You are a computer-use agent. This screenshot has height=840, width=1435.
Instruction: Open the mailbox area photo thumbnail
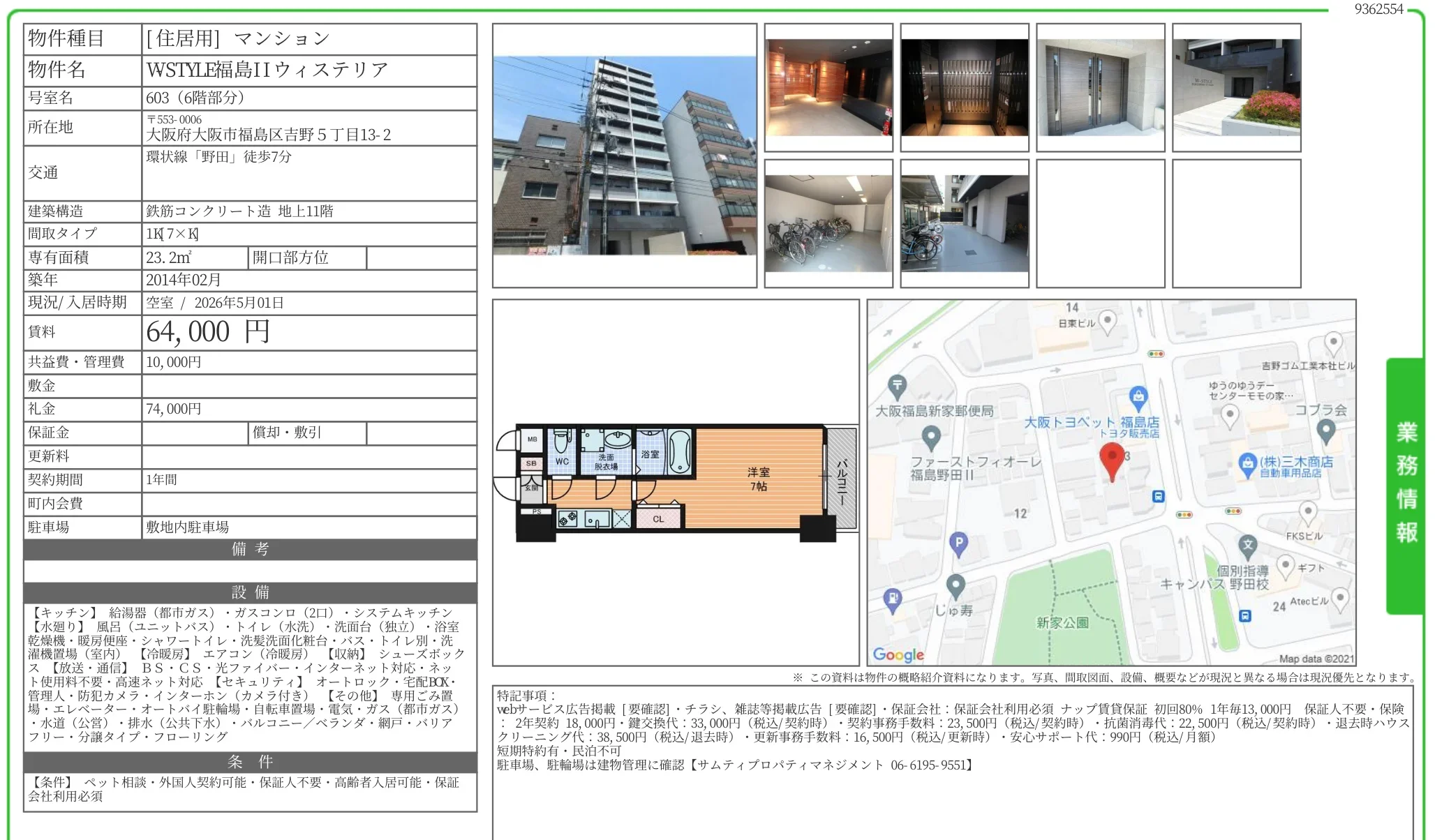(x=965, y=87)
